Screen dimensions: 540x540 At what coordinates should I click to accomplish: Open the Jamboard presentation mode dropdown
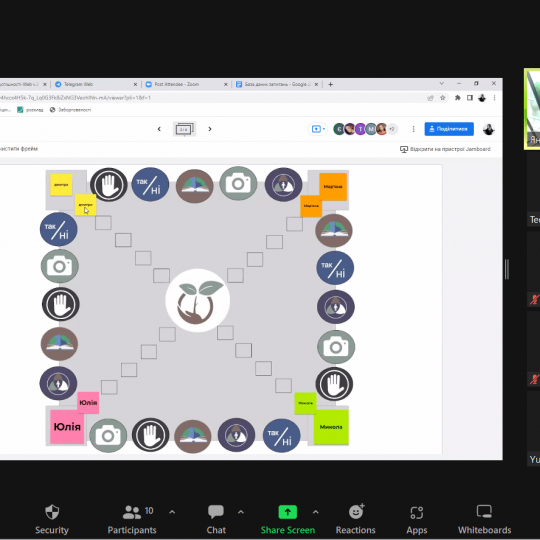318,129
